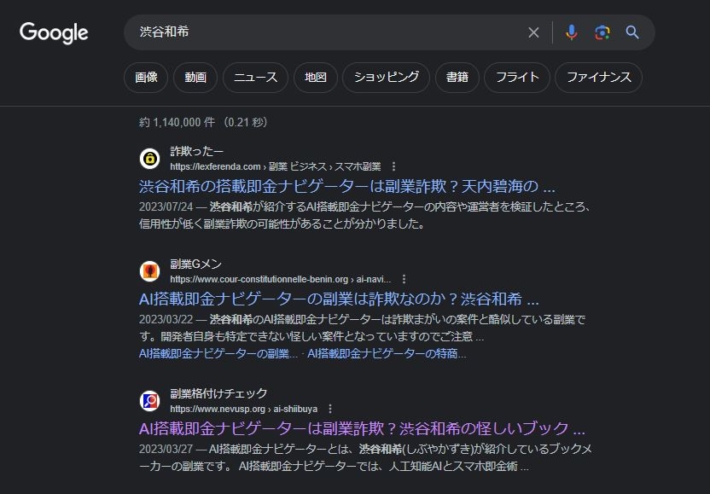Switch to the 画像 filter tab
Viewport: 710px width, 494px height.
[146, 77]
